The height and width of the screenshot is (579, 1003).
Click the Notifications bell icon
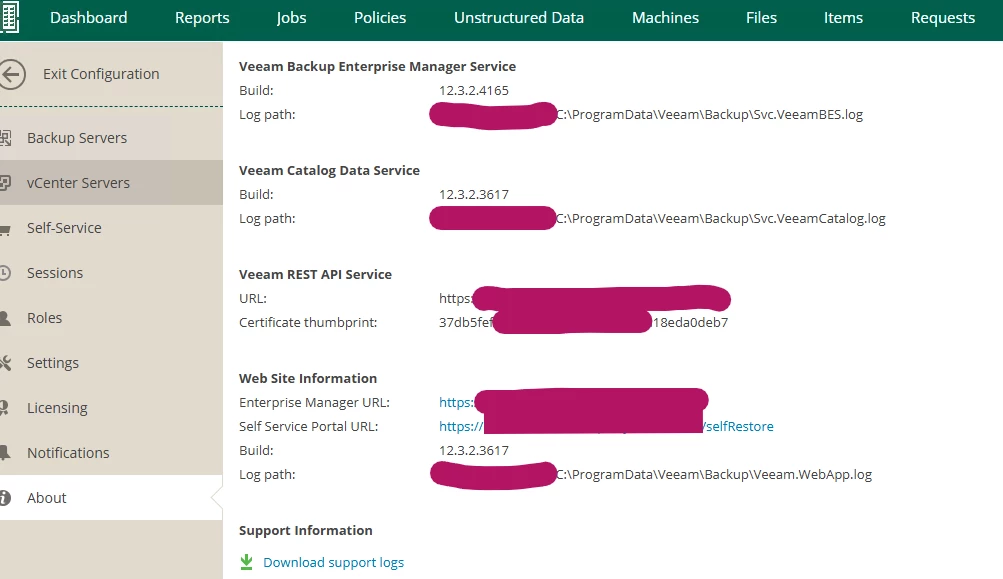5,452
